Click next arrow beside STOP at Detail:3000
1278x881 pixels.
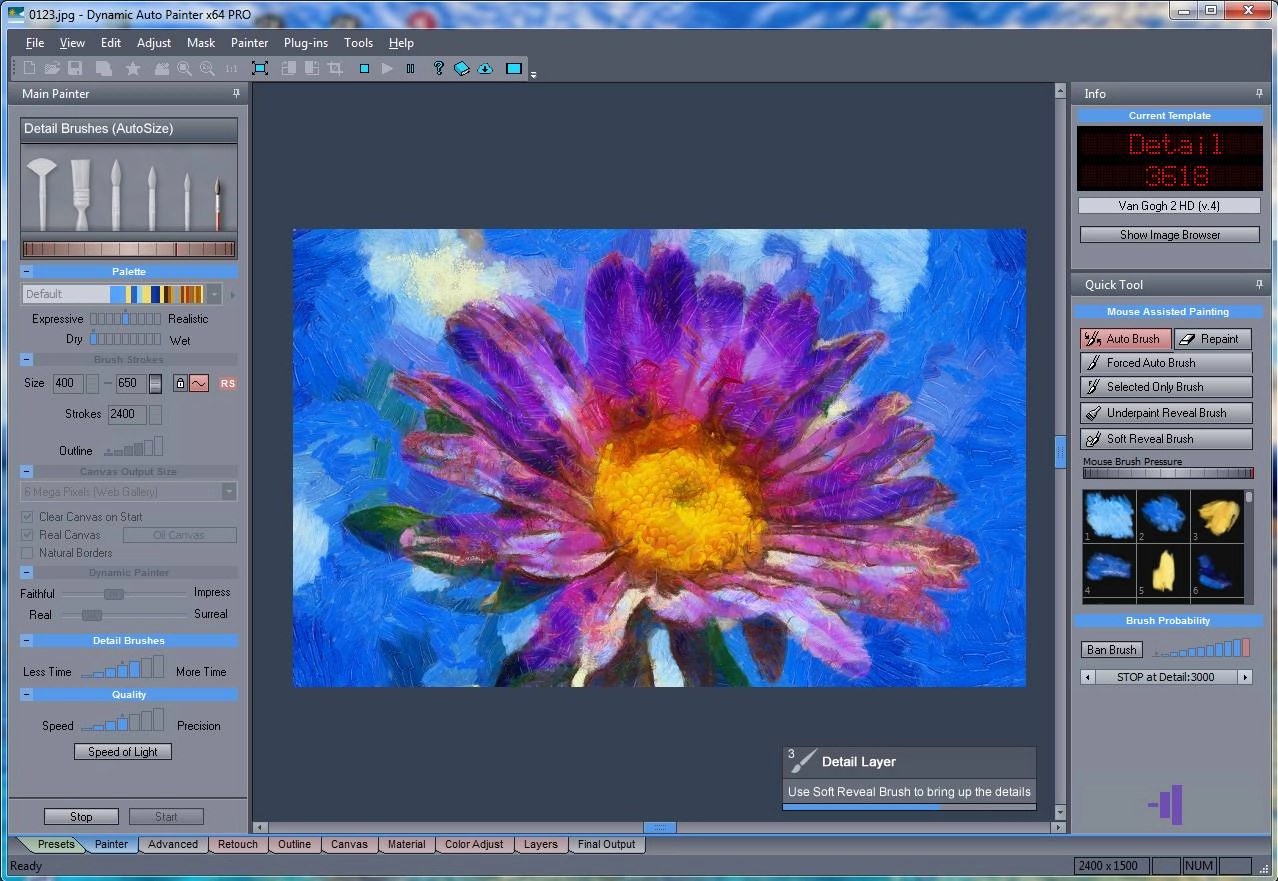1245,677
